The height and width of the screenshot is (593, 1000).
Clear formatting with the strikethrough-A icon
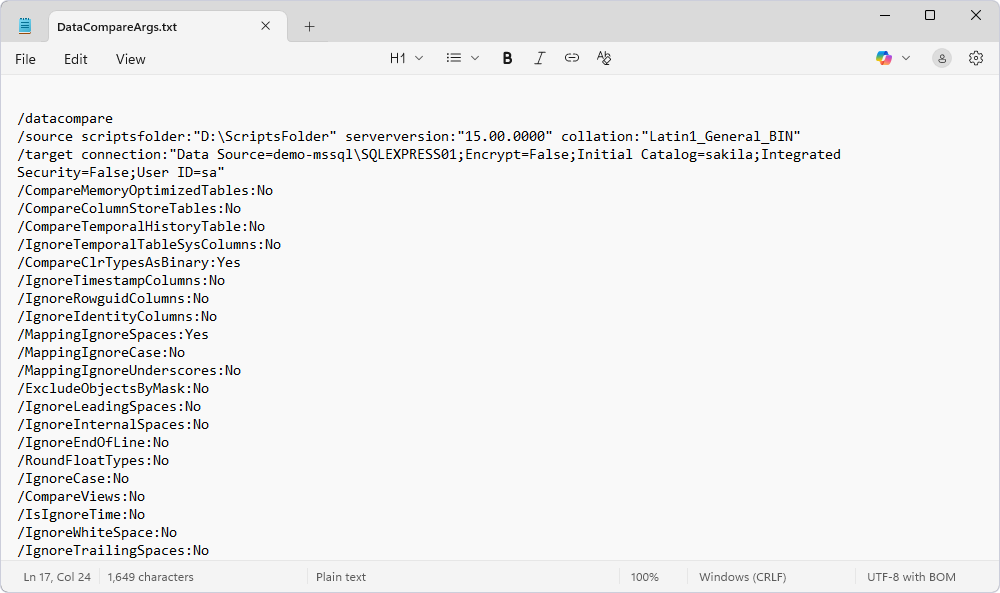(x=603, y=58)
